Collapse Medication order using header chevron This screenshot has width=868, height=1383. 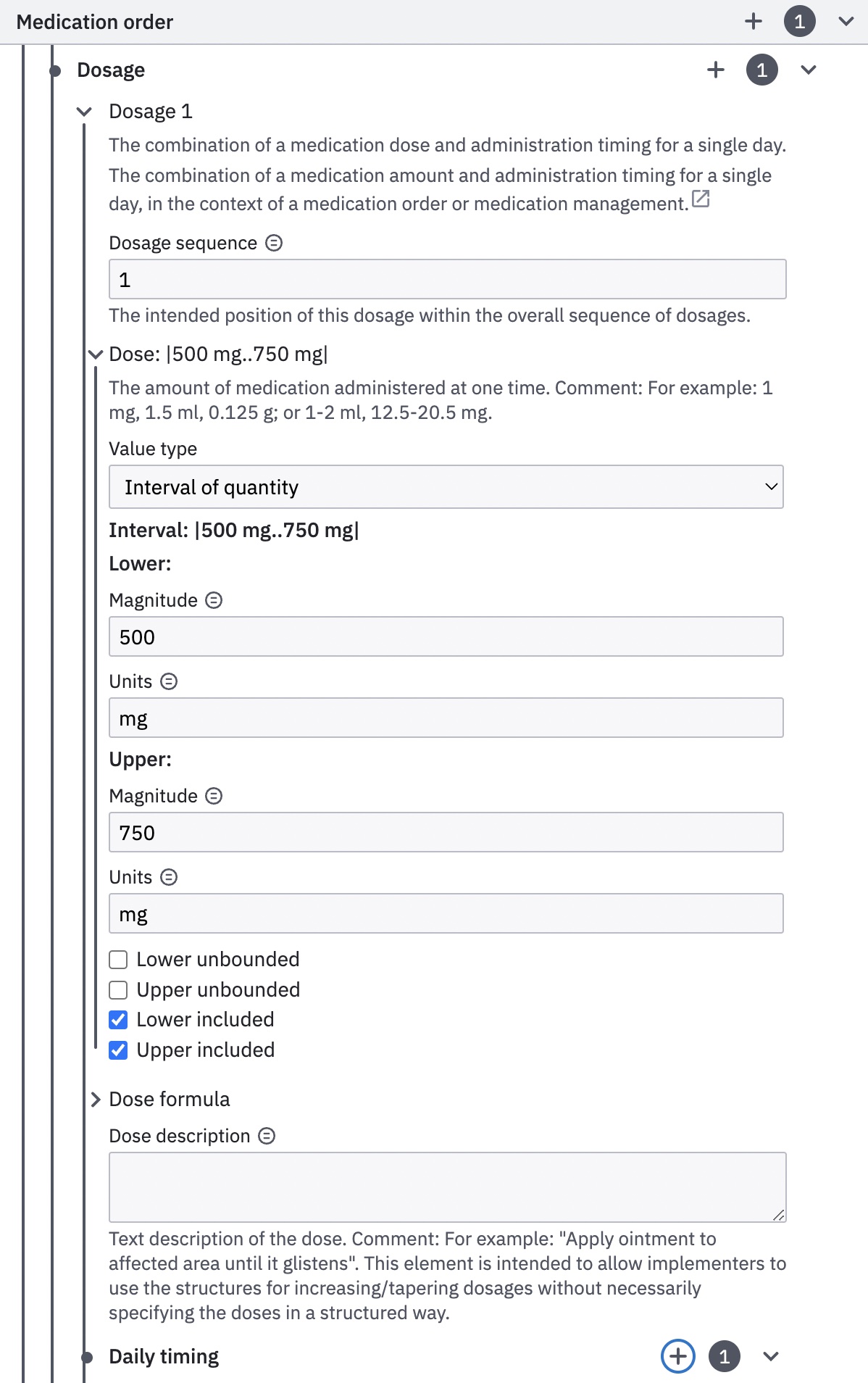846,21
